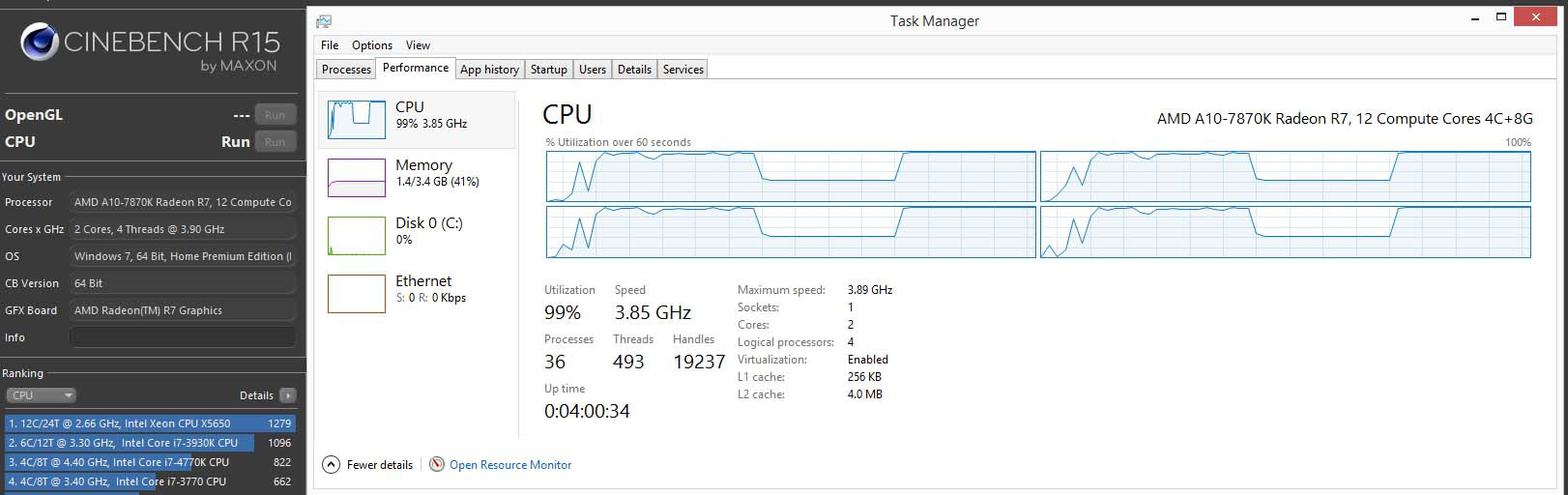Click the Fewer details chevron icon
Image resolution: width=1568 pixels, height=495 pixels.
(331, 465)
